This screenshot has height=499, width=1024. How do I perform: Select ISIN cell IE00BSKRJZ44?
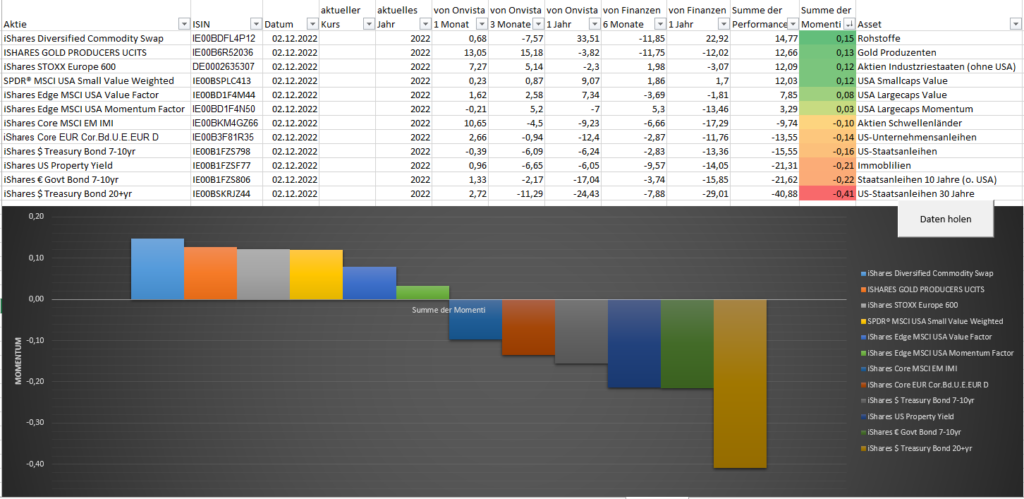click(227, 194)
